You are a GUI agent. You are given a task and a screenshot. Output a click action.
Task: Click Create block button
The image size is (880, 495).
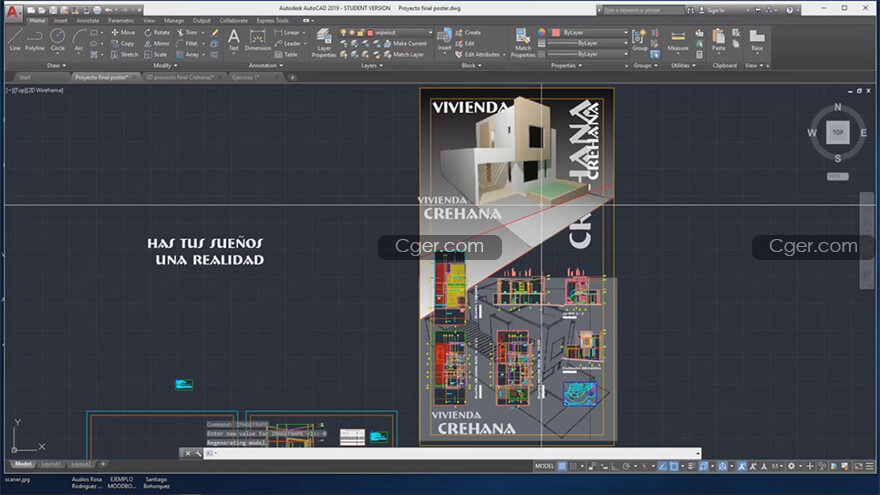(468, 33)
